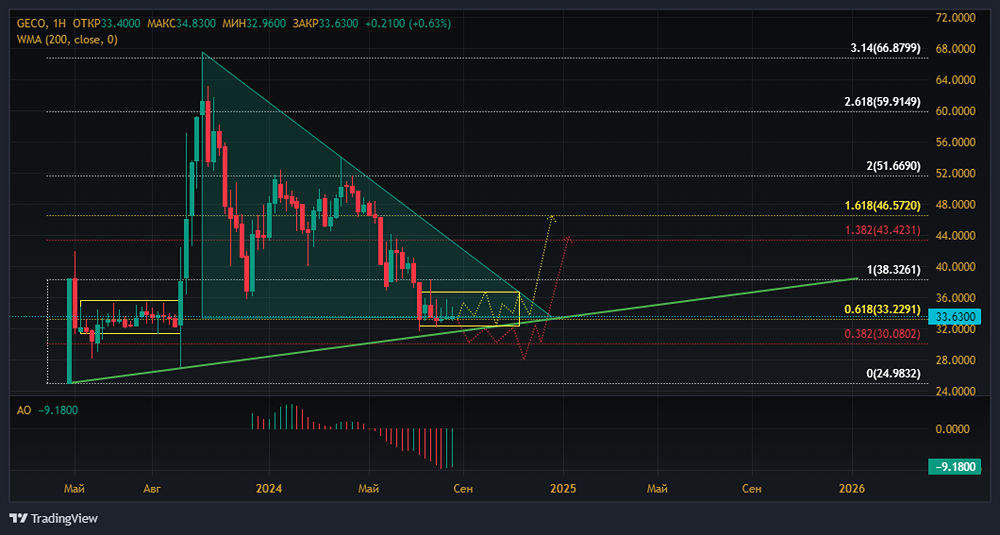
Task: Click the 1.382(43.4231) Fibonacci level label
Action: pyautogui.click(x=882, y=230)
